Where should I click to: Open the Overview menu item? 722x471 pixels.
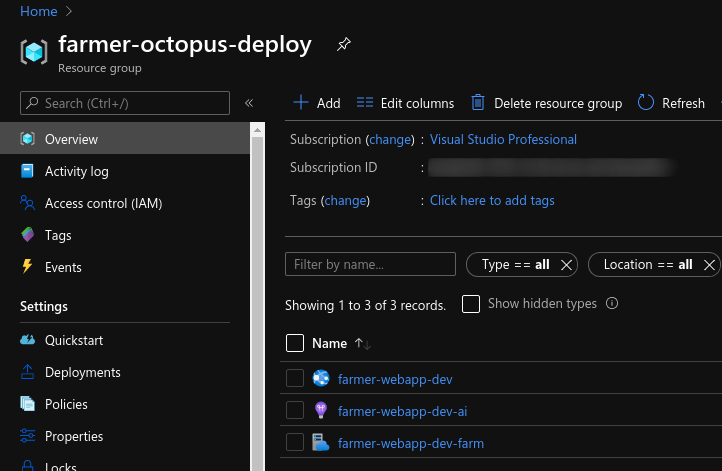[x=125, y=139]
